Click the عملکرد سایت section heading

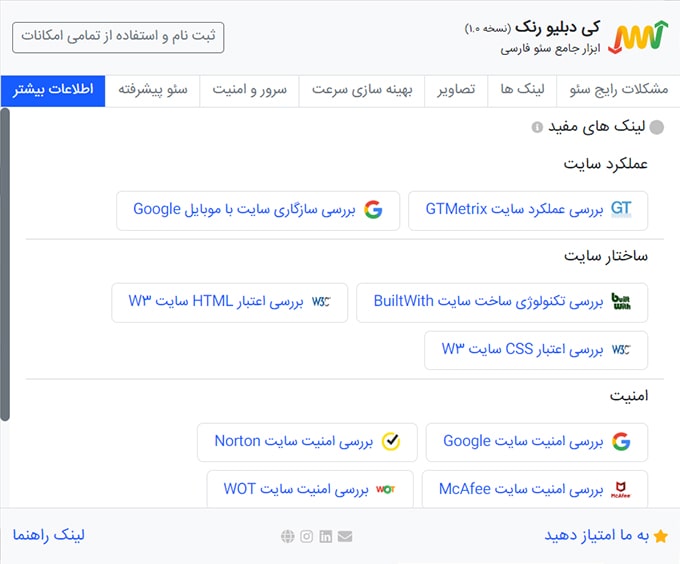click(x=605, y=164)
